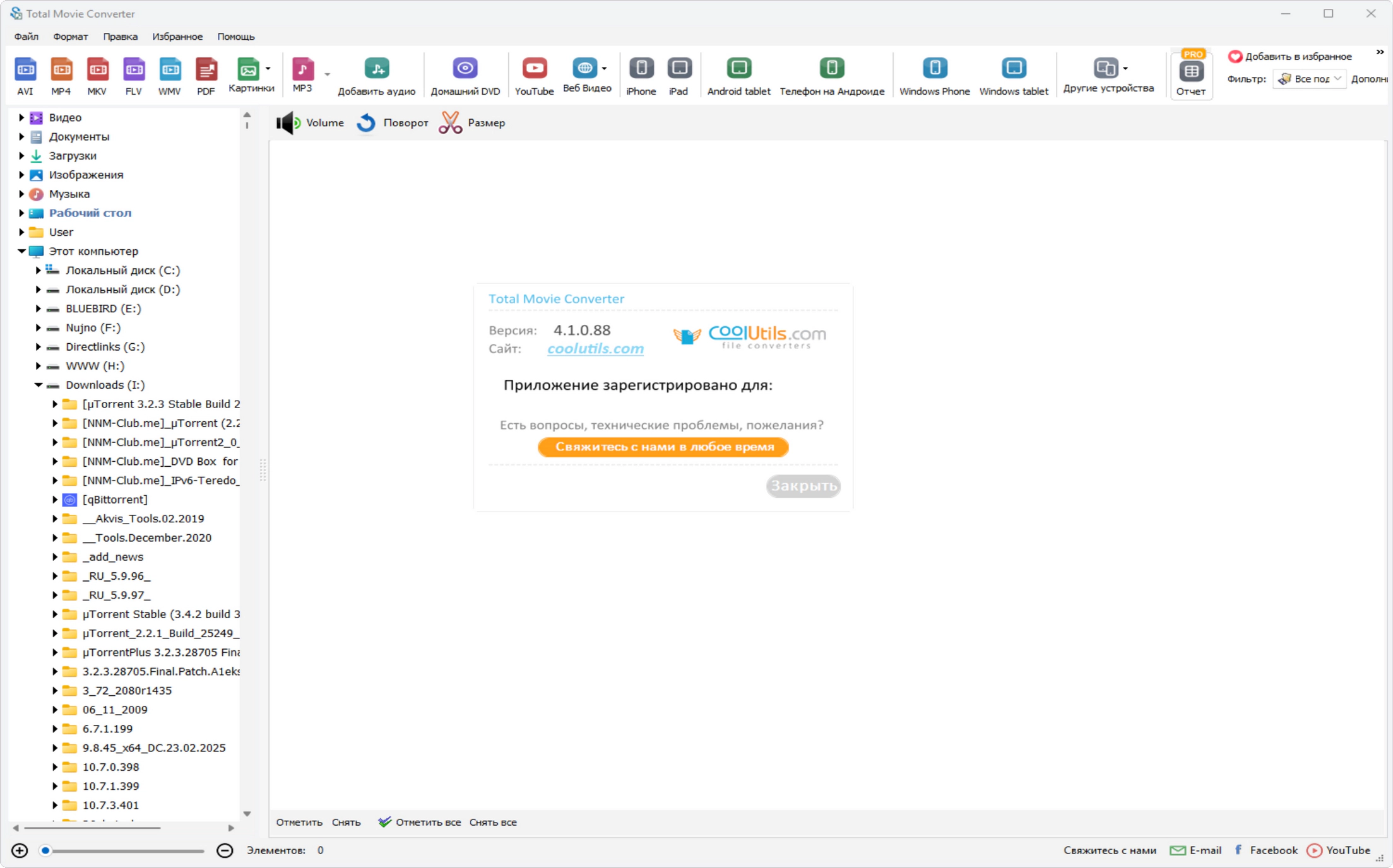Select the Загрузки folder

[73, 156]
